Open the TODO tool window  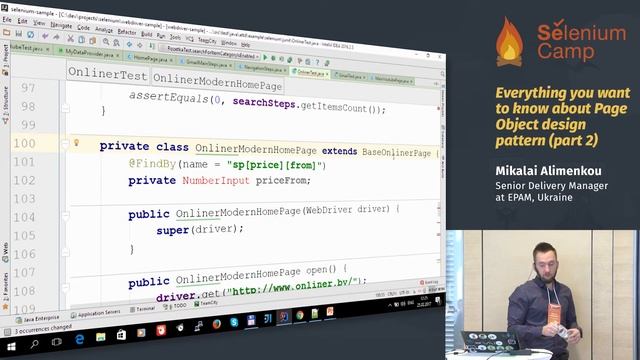pos(175,306)
